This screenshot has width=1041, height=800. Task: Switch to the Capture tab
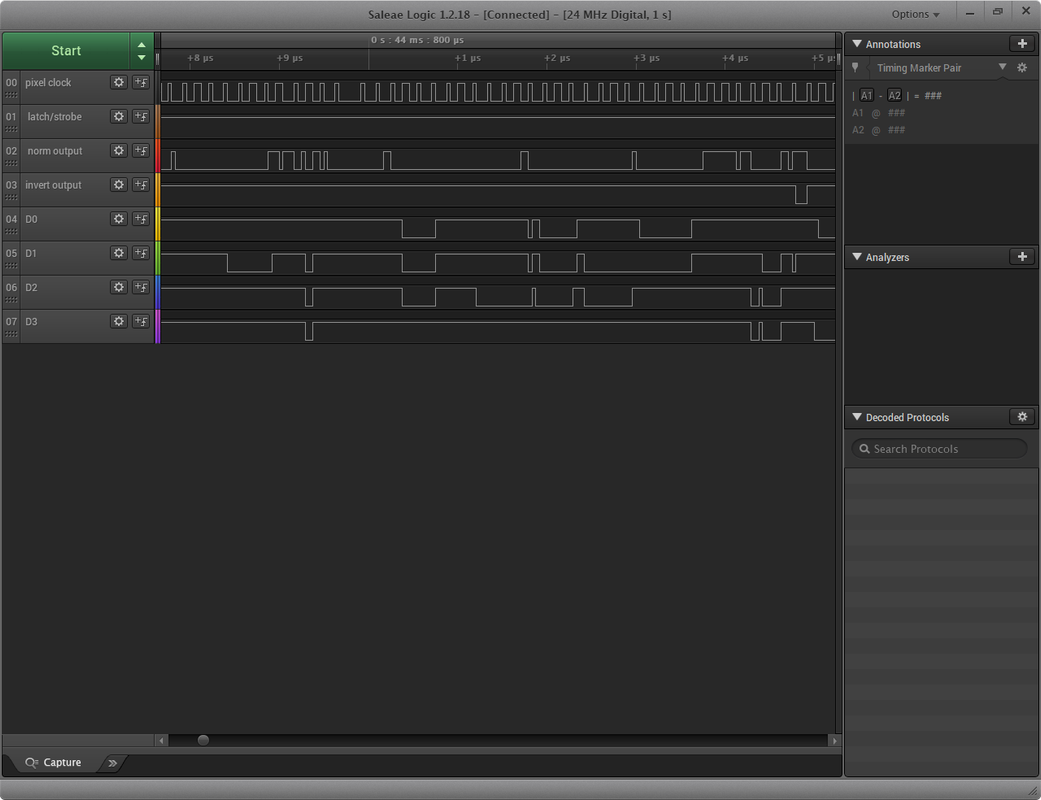click(x=53, y=763)
